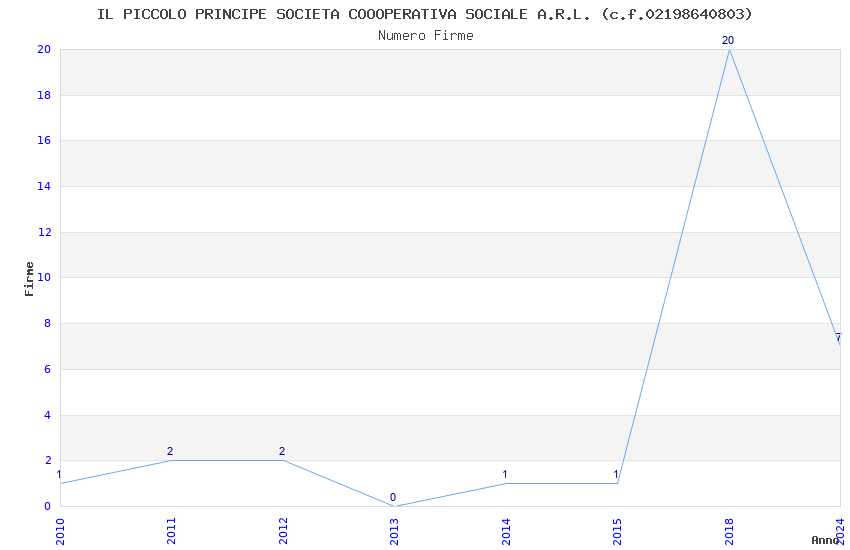This screenshot has height=550, width=850.
Task: Select x-axis year 2010
Action: 60,532
